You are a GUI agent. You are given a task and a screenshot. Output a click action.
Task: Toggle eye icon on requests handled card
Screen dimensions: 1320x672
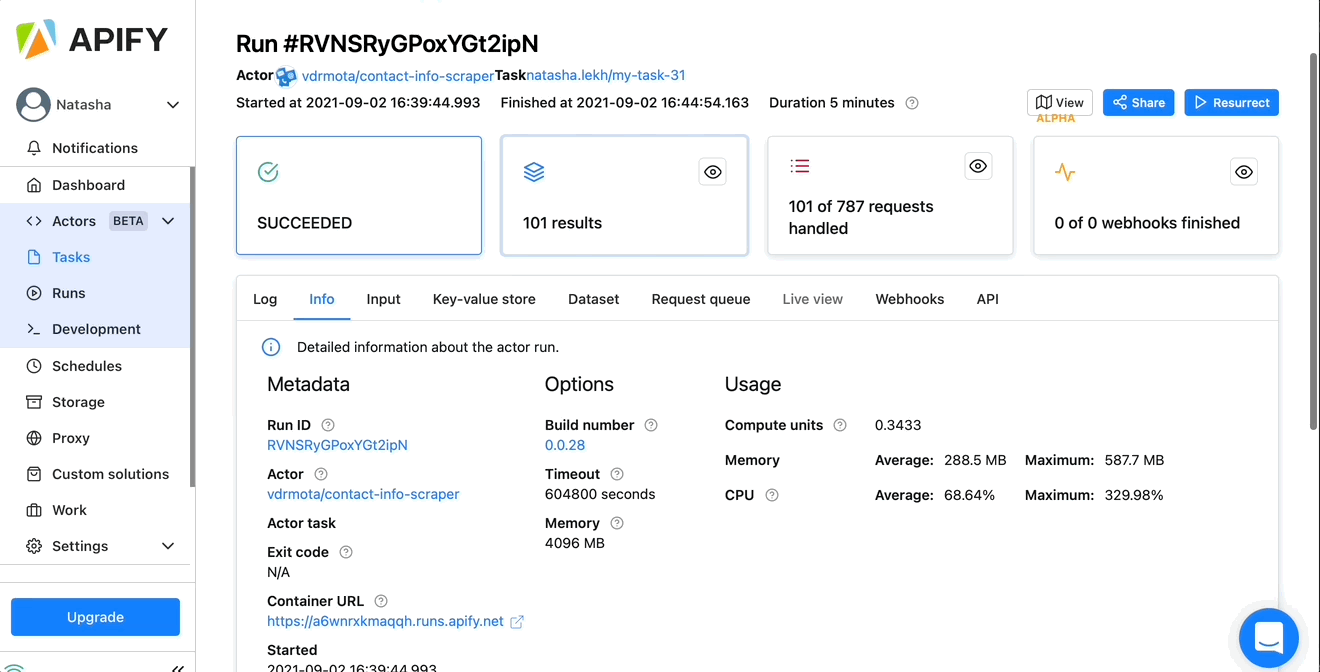(978, 167)
